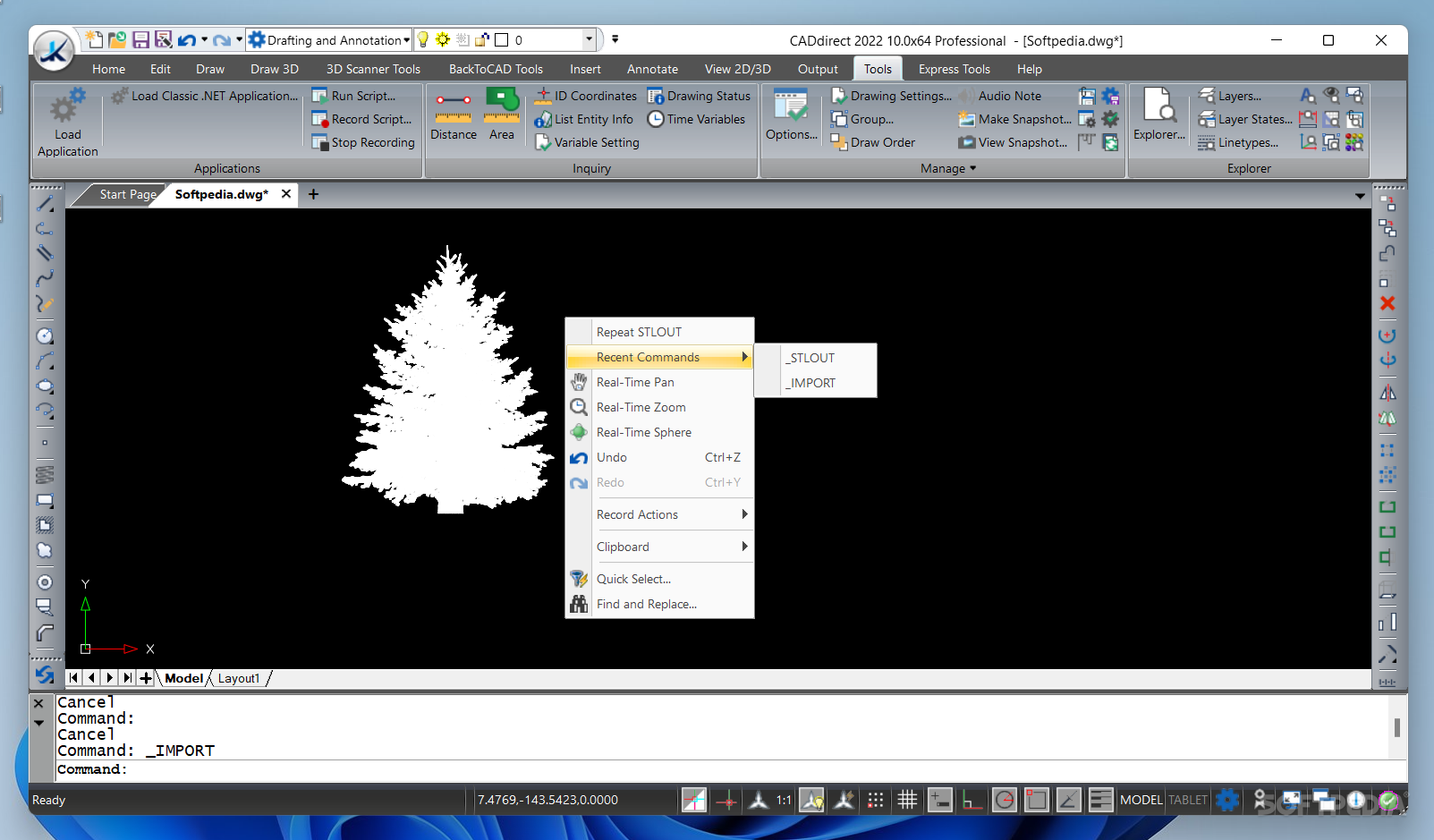Click the layer color white swatch
Image resolution: width=1434 pixels, height=840 pixels.
502,39
